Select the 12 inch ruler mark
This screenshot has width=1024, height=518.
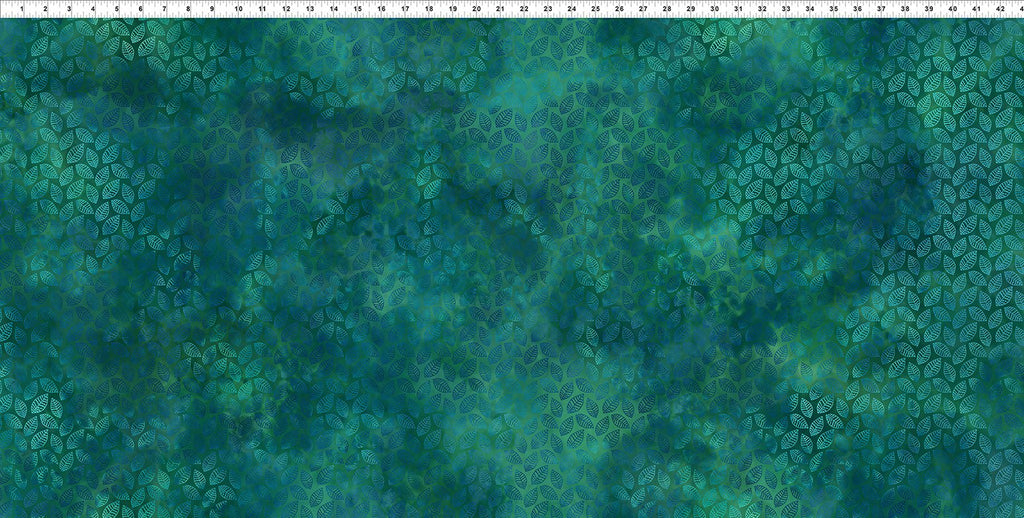pos(285,9)
